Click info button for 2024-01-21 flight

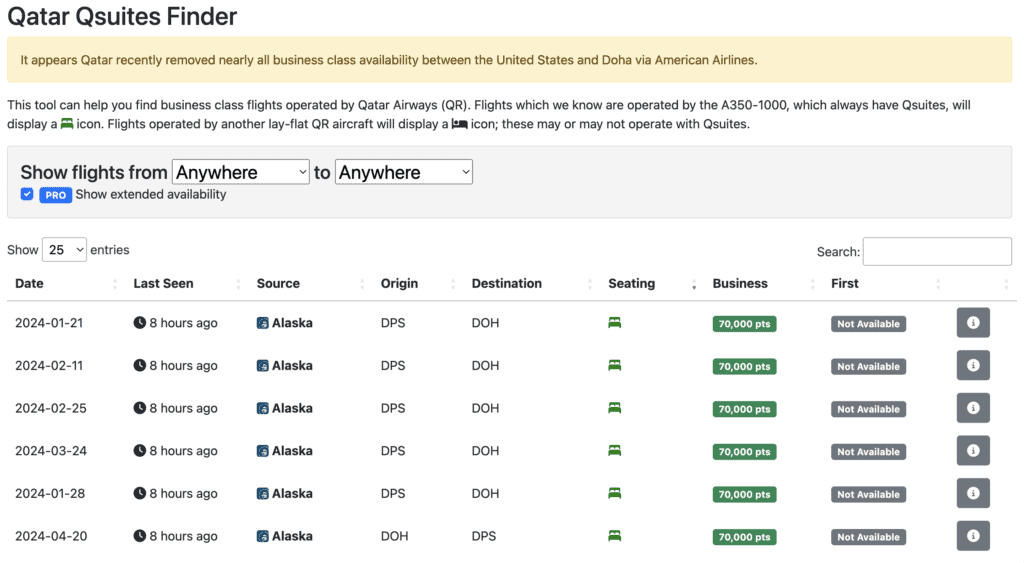(x=972, y=323)
